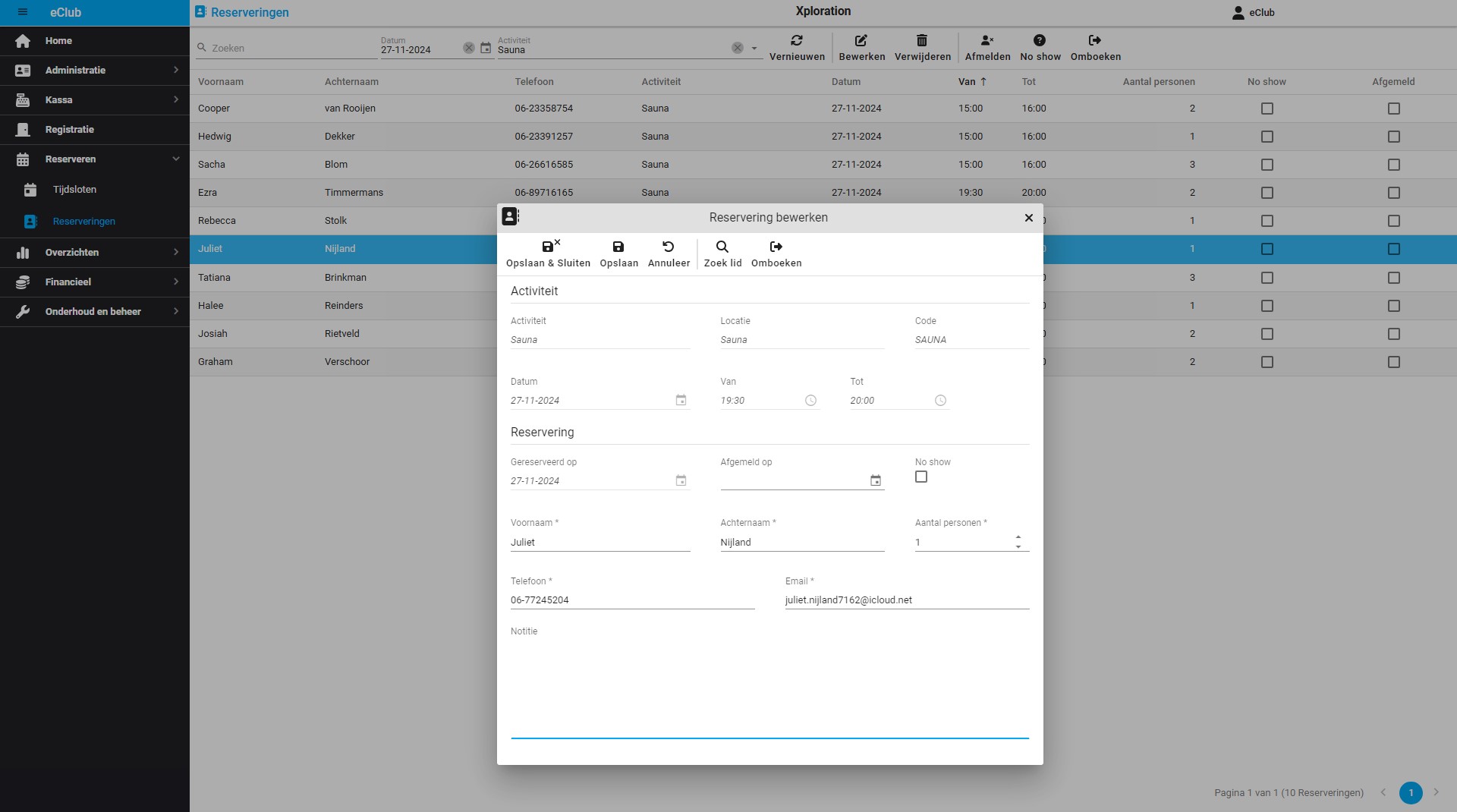
Task: Click the Vernieuwen refresh icon
Action: tap(796, 40)
